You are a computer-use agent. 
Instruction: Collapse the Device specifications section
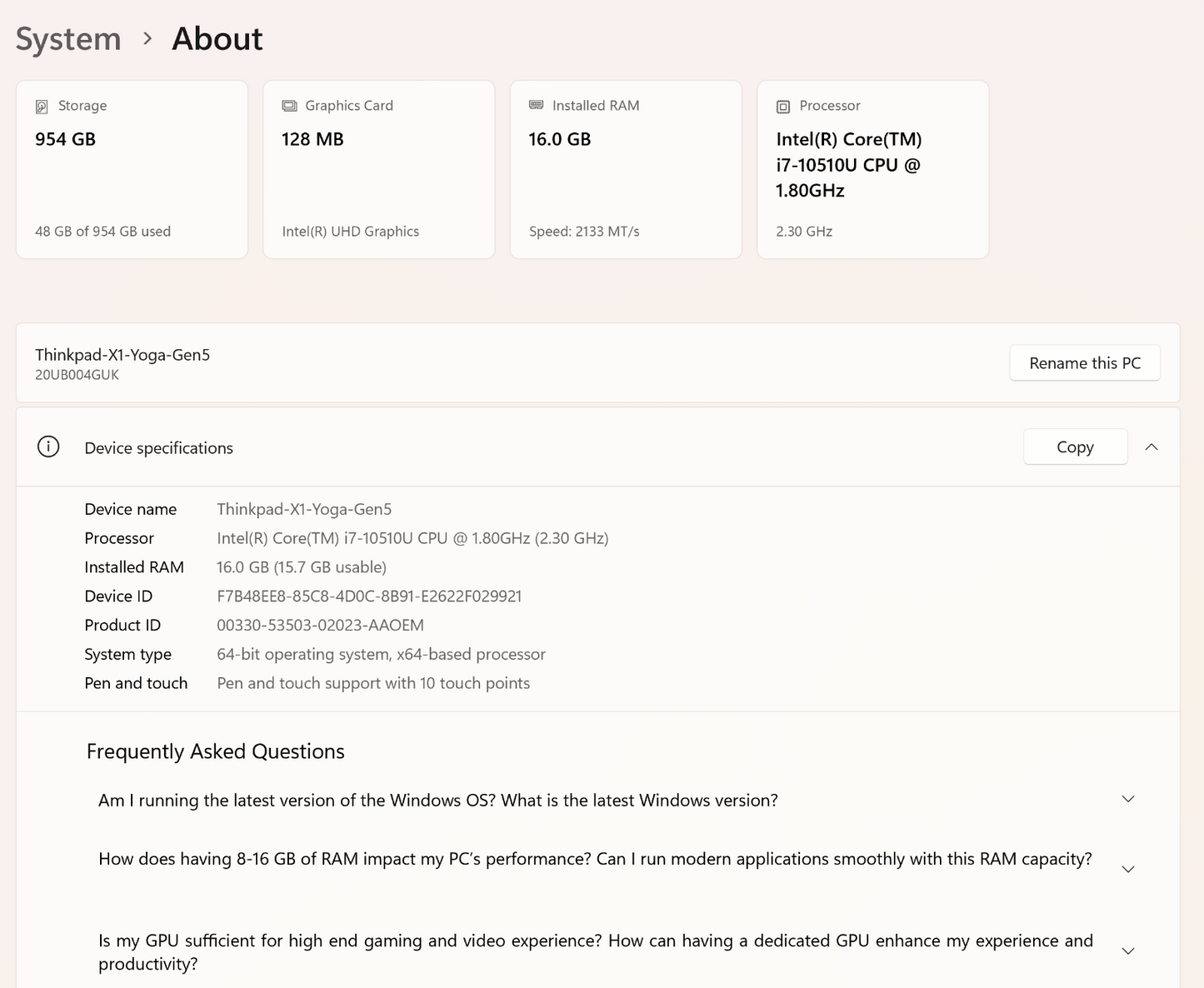coord(1152,447)
